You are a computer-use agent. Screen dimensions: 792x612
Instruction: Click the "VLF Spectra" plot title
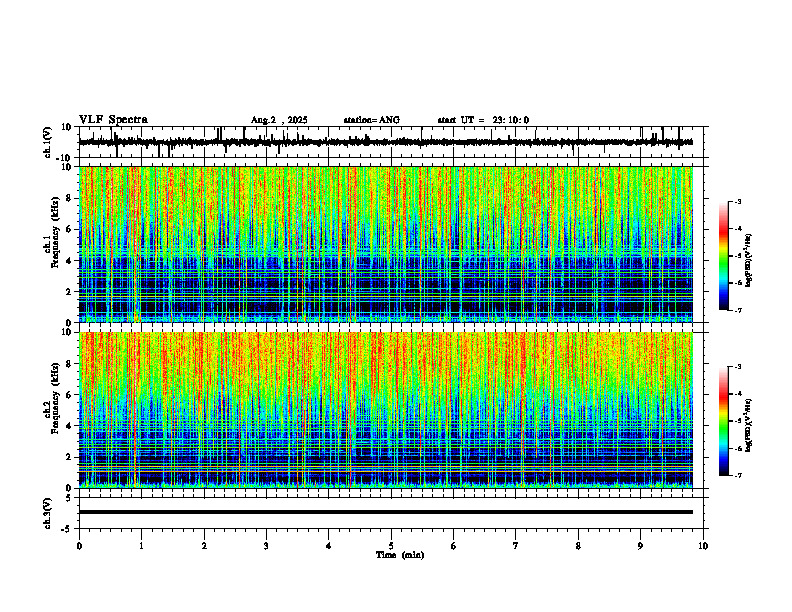[113, 120]
